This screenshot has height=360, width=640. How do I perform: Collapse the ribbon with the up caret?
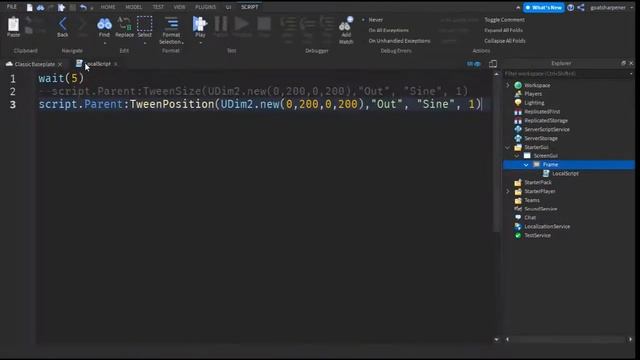click(x=518, y=7)
